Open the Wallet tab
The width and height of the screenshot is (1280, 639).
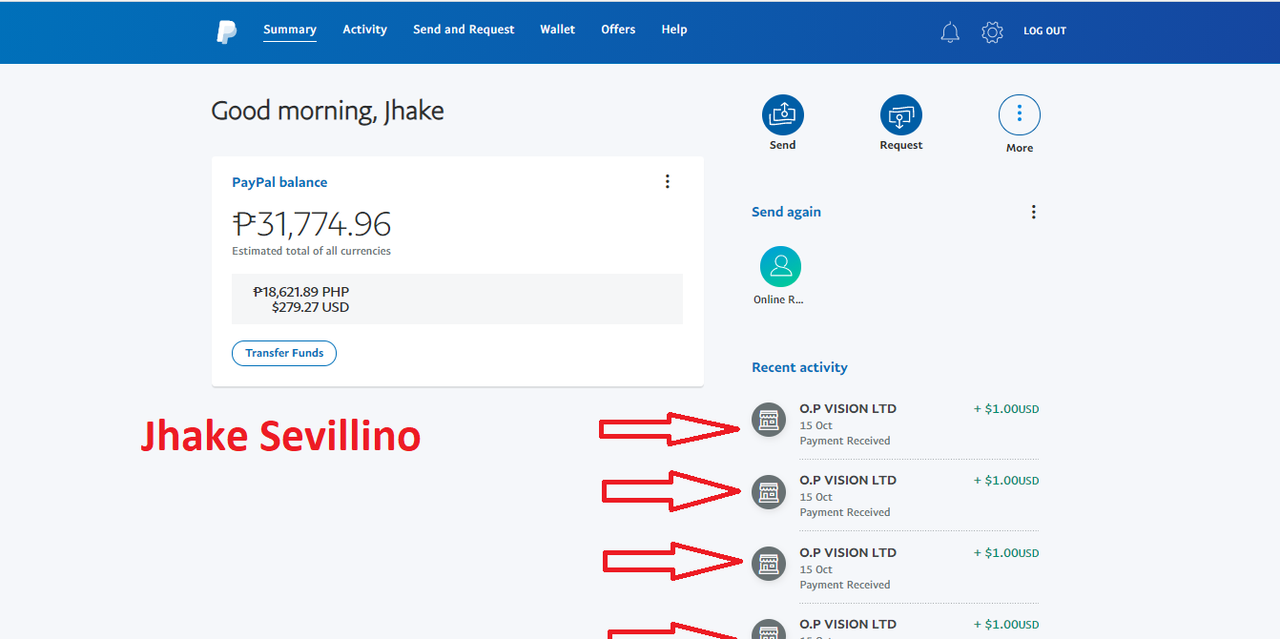click(x=558, y=29)
